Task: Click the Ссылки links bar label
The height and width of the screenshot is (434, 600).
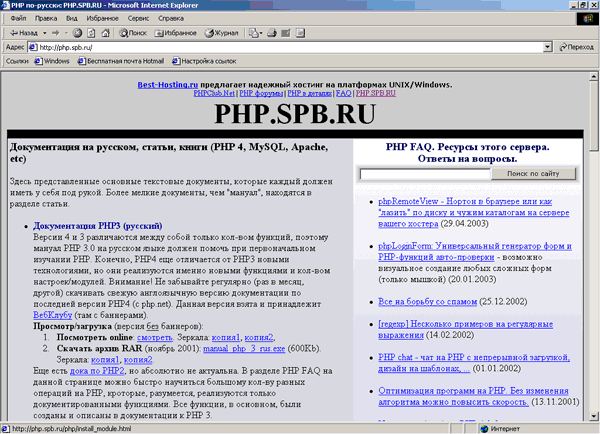Action: pos(17,61)
